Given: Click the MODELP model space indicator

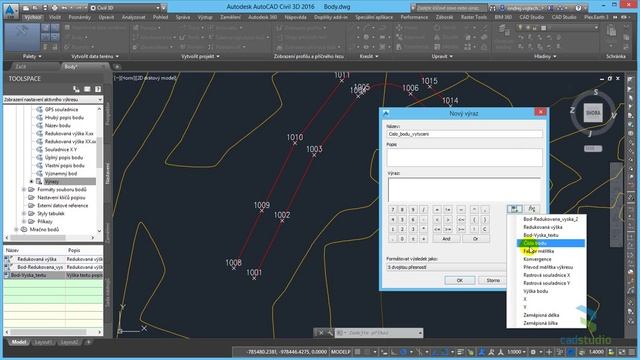Looking at the screenshot, I should coord(341,352).
